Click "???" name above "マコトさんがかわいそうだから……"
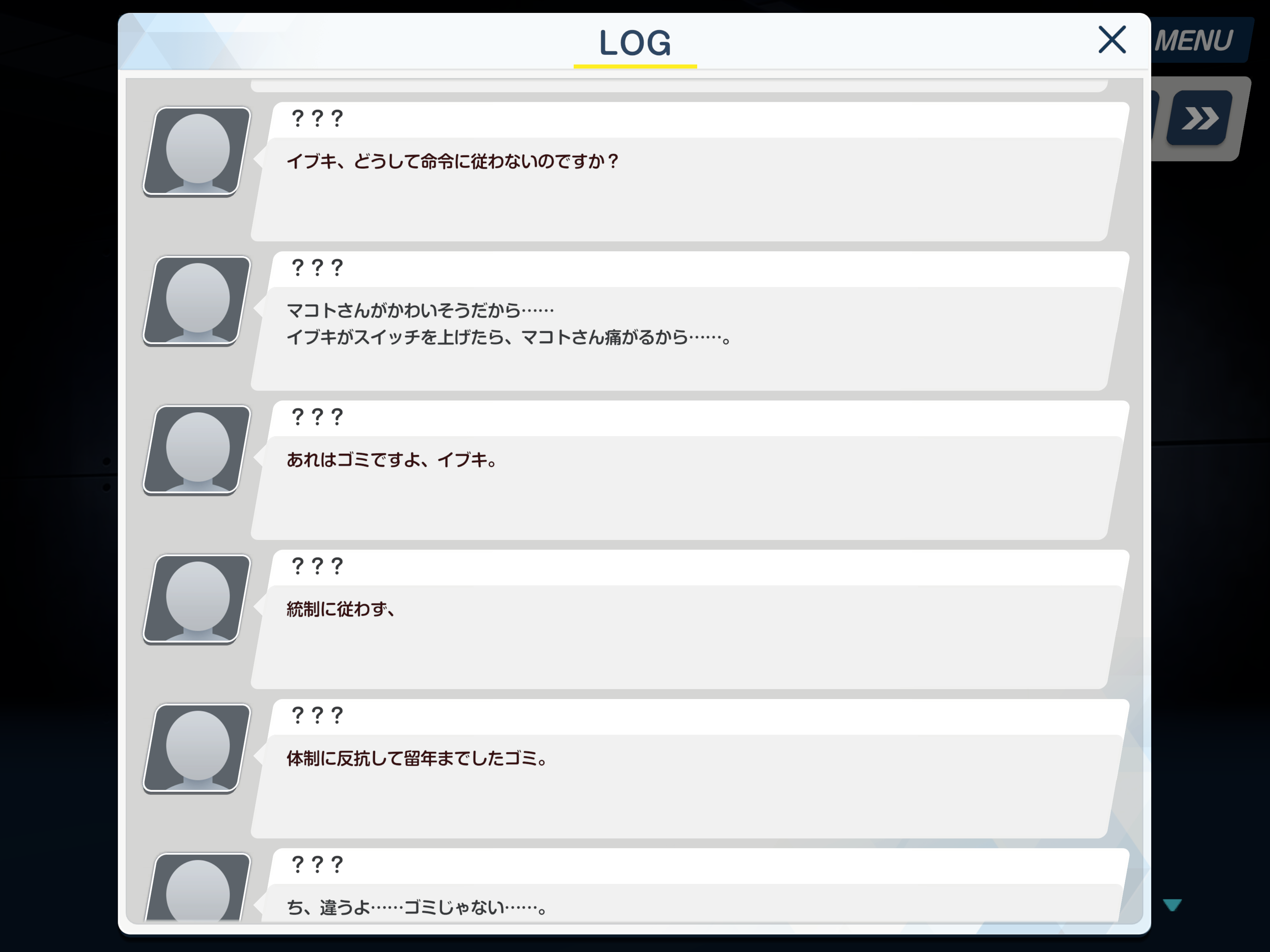 317,268
